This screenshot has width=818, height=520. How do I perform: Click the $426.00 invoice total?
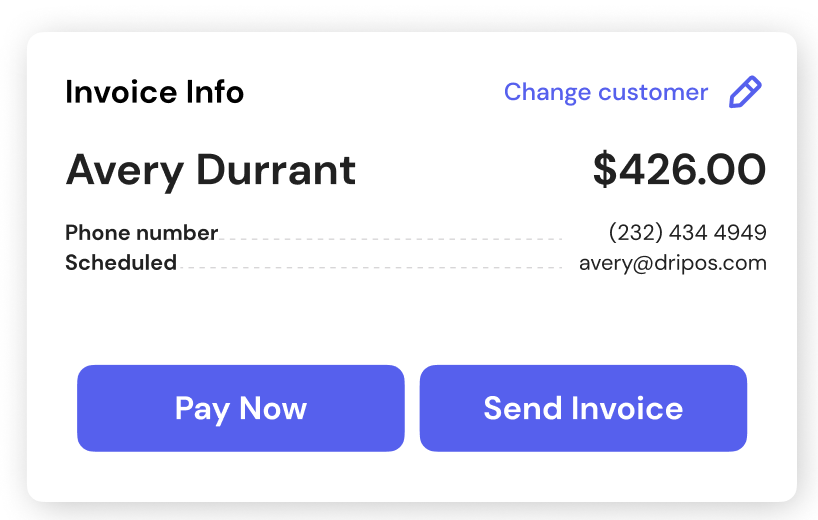point(679,170)
